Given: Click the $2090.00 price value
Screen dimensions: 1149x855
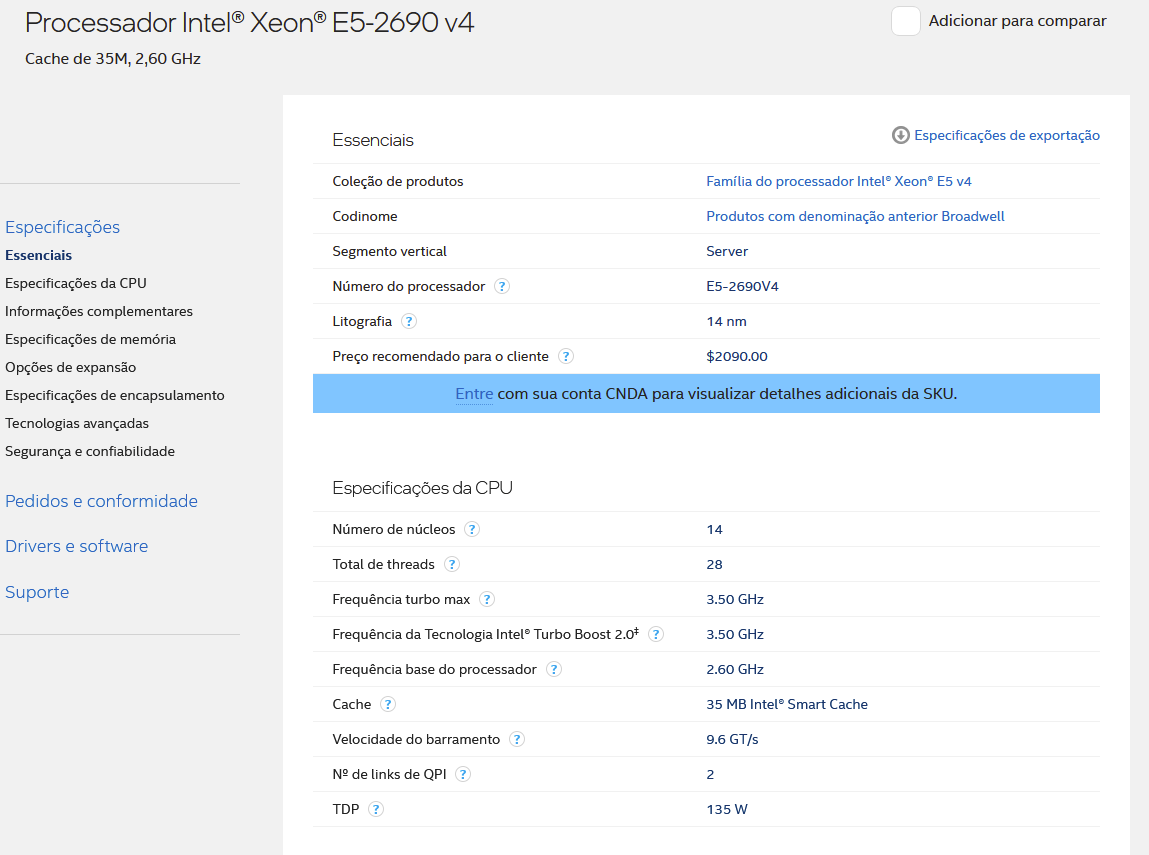Looking at the screenshot, I should coord(736,356).
